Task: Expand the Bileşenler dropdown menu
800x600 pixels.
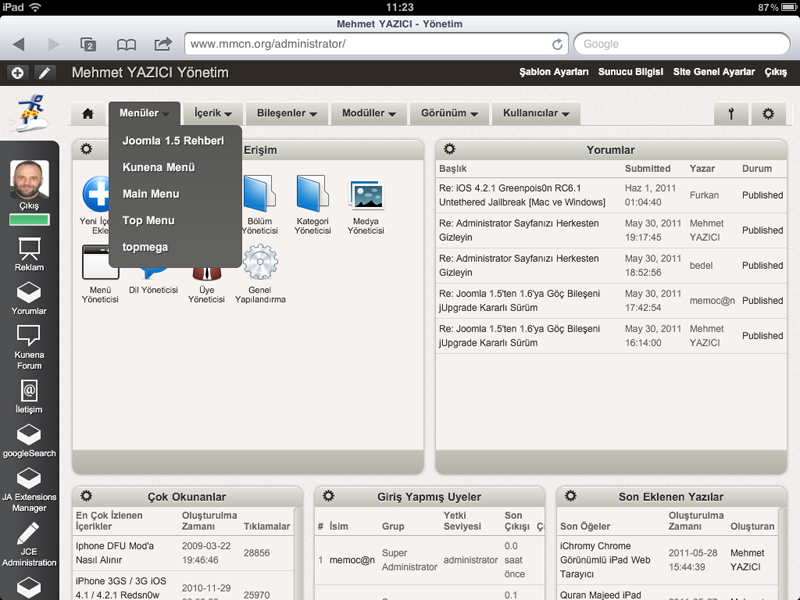Action: pos(287,113)
